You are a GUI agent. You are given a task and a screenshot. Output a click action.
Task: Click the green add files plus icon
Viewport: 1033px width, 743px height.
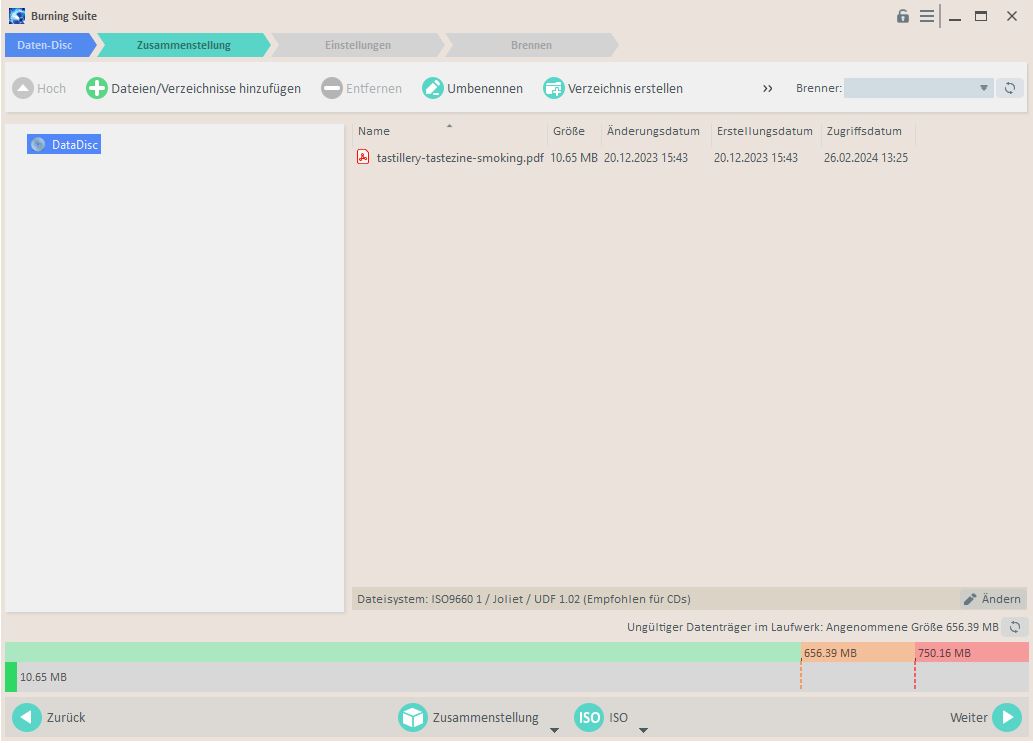click(x=96, y=88)
